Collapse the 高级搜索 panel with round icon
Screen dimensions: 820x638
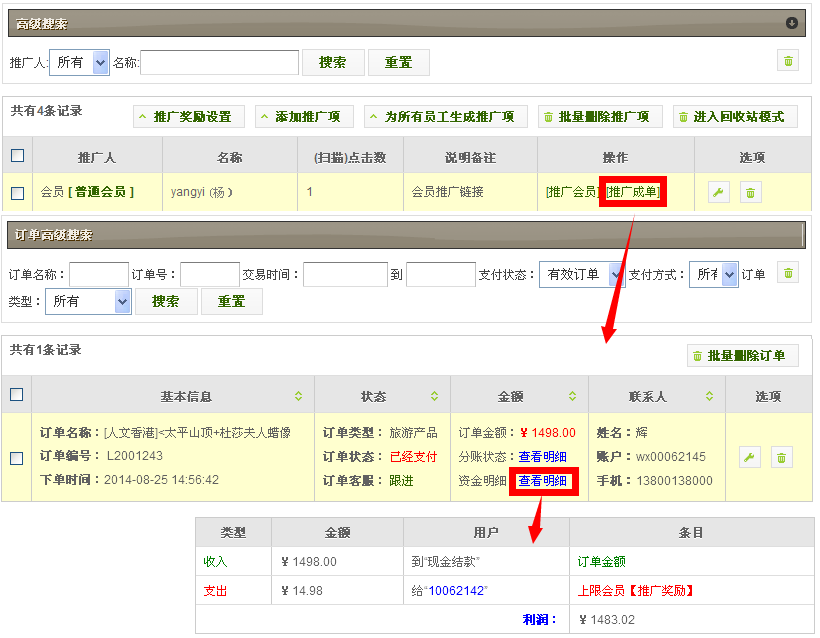pos(792,23)
